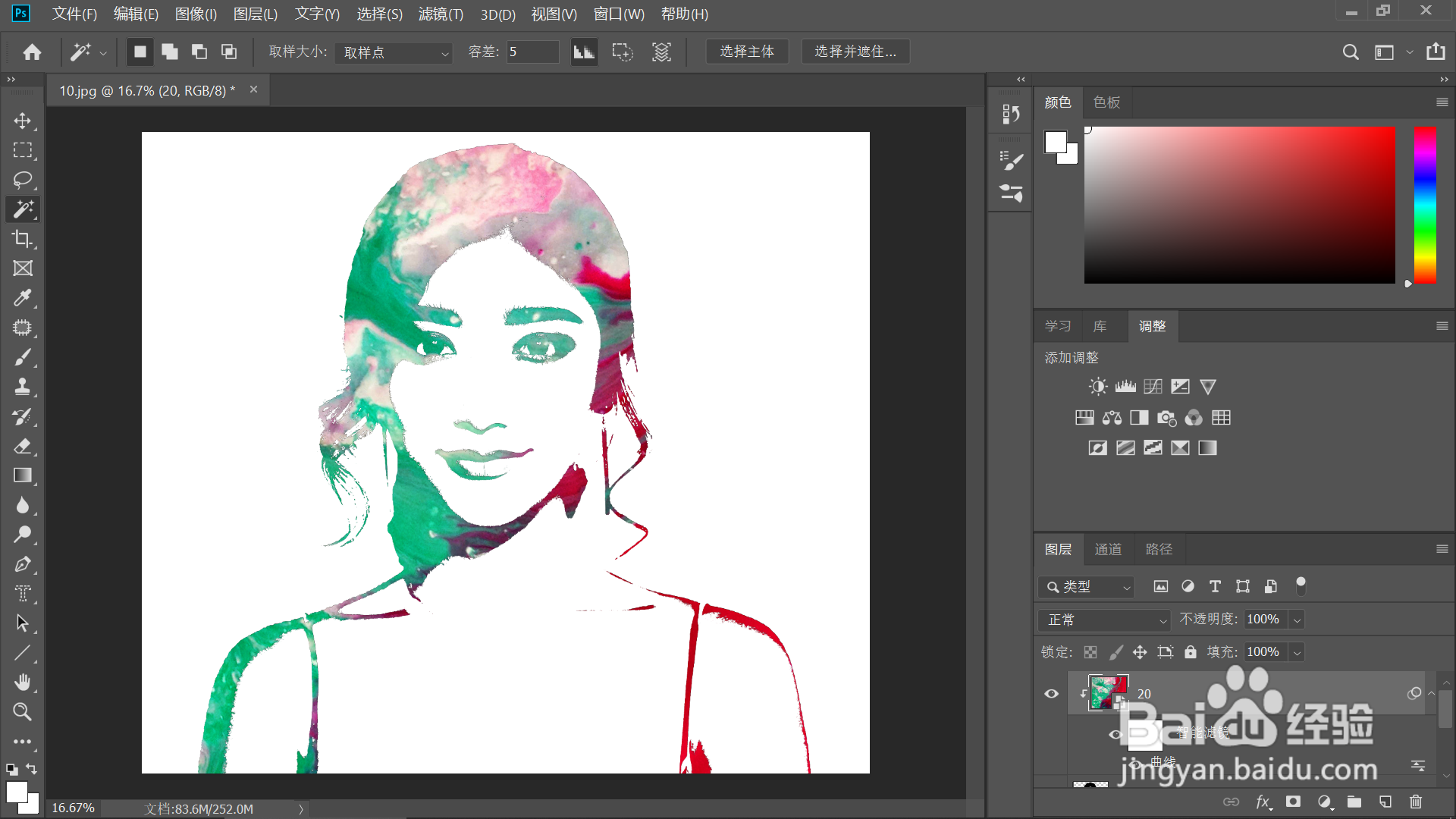Click the vertical hue spectrum slider
This screenshot has width=1456, height=819.
1425,205
